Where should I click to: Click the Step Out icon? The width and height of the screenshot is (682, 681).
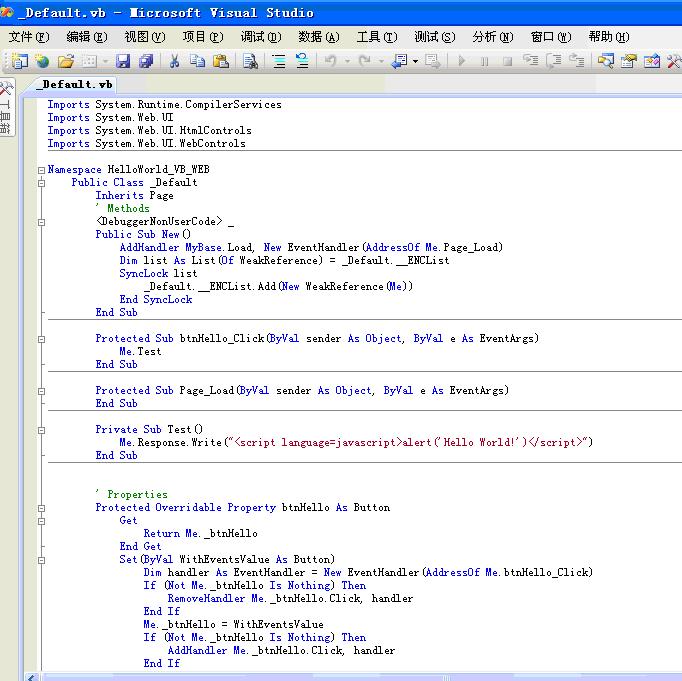click(x=577, y=61)
